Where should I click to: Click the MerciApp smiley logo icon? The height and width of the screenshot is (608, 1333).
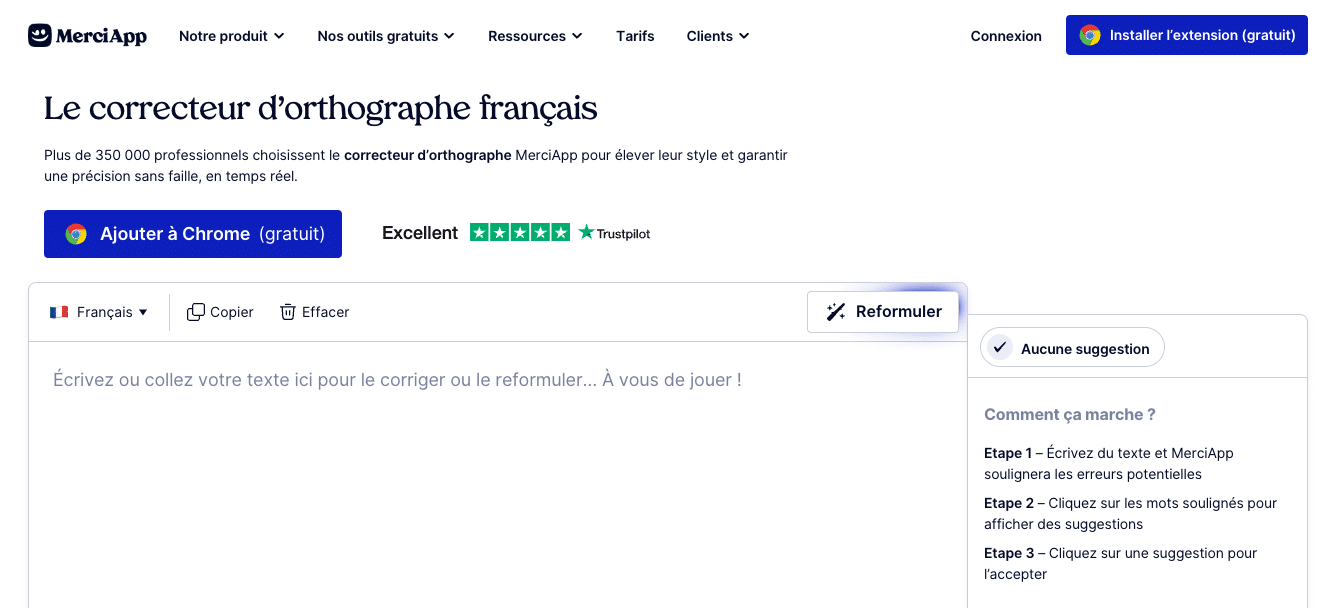pyautogui.click(x=40, y=36)
